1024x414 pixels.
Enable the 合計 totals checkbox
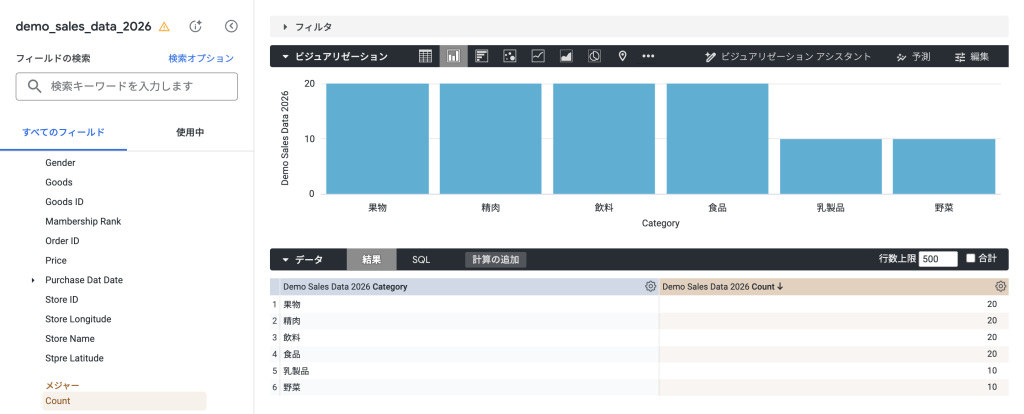pos(970,259)
